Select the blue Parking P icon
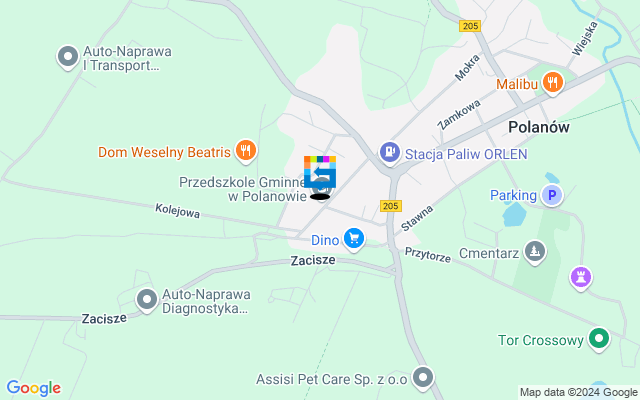 coord(552,196)
